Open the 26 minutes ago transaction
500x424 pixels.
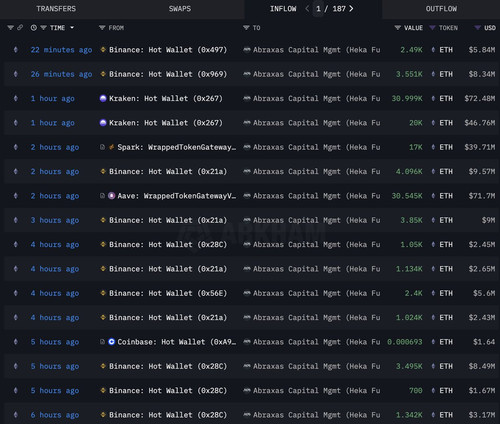pos(61,74)
